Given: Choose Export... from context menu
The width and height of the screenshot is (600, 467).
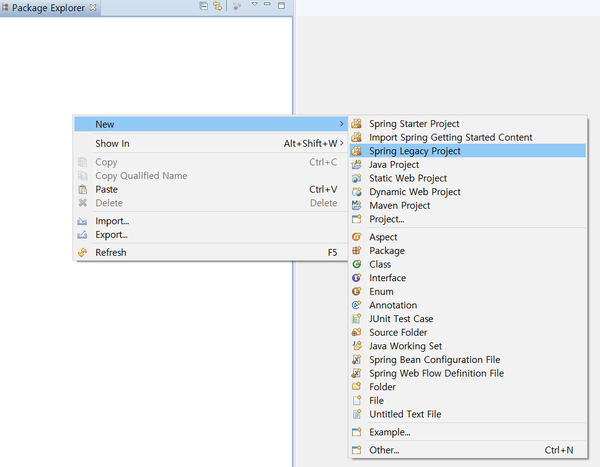Looking at the screenshot, I should point(210,235).
